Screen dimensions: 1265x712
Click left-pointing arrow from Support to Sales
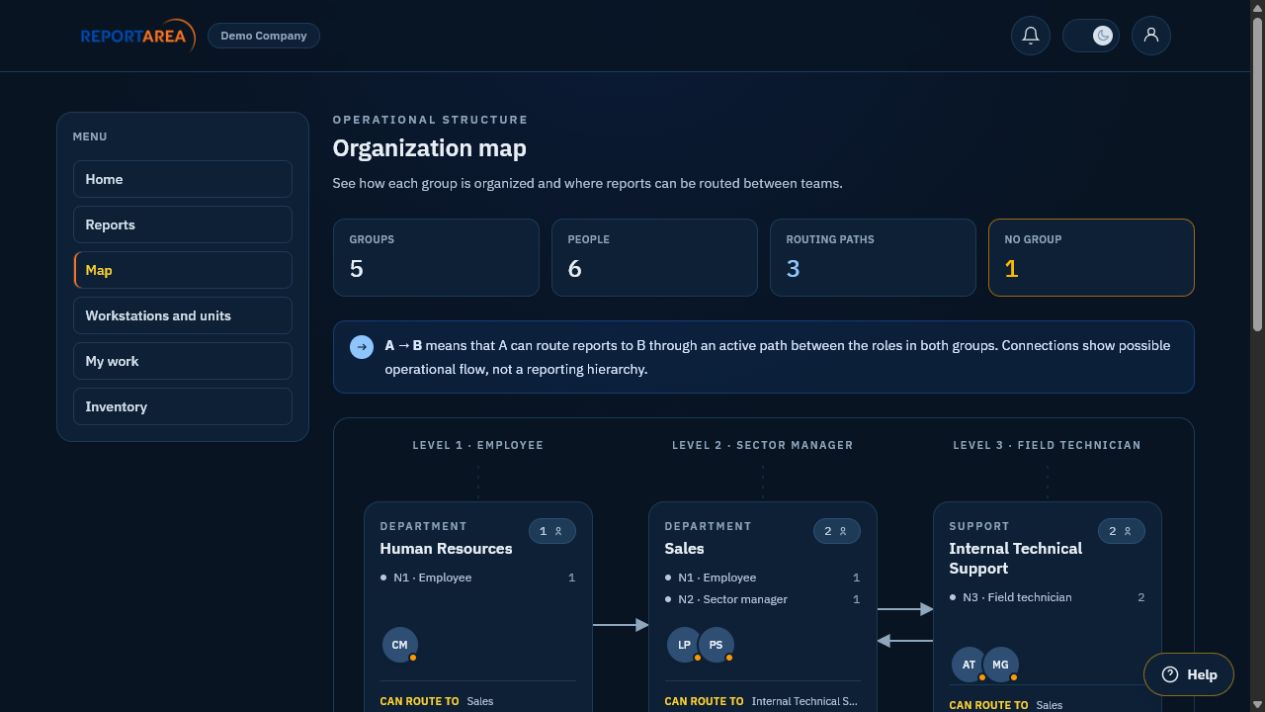[x=905, y=641]
